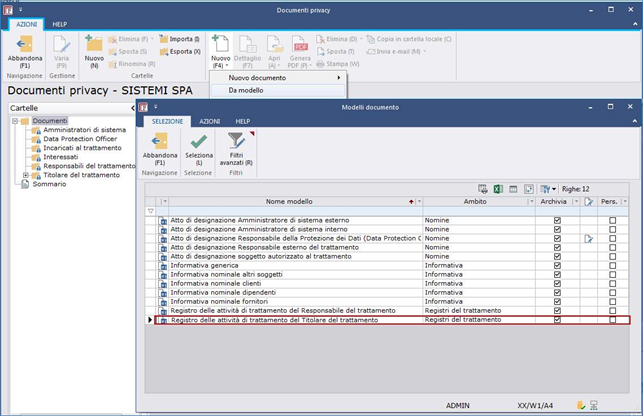
Task: Click Nuovo (F4) document icon
Action: coord(221,44)
